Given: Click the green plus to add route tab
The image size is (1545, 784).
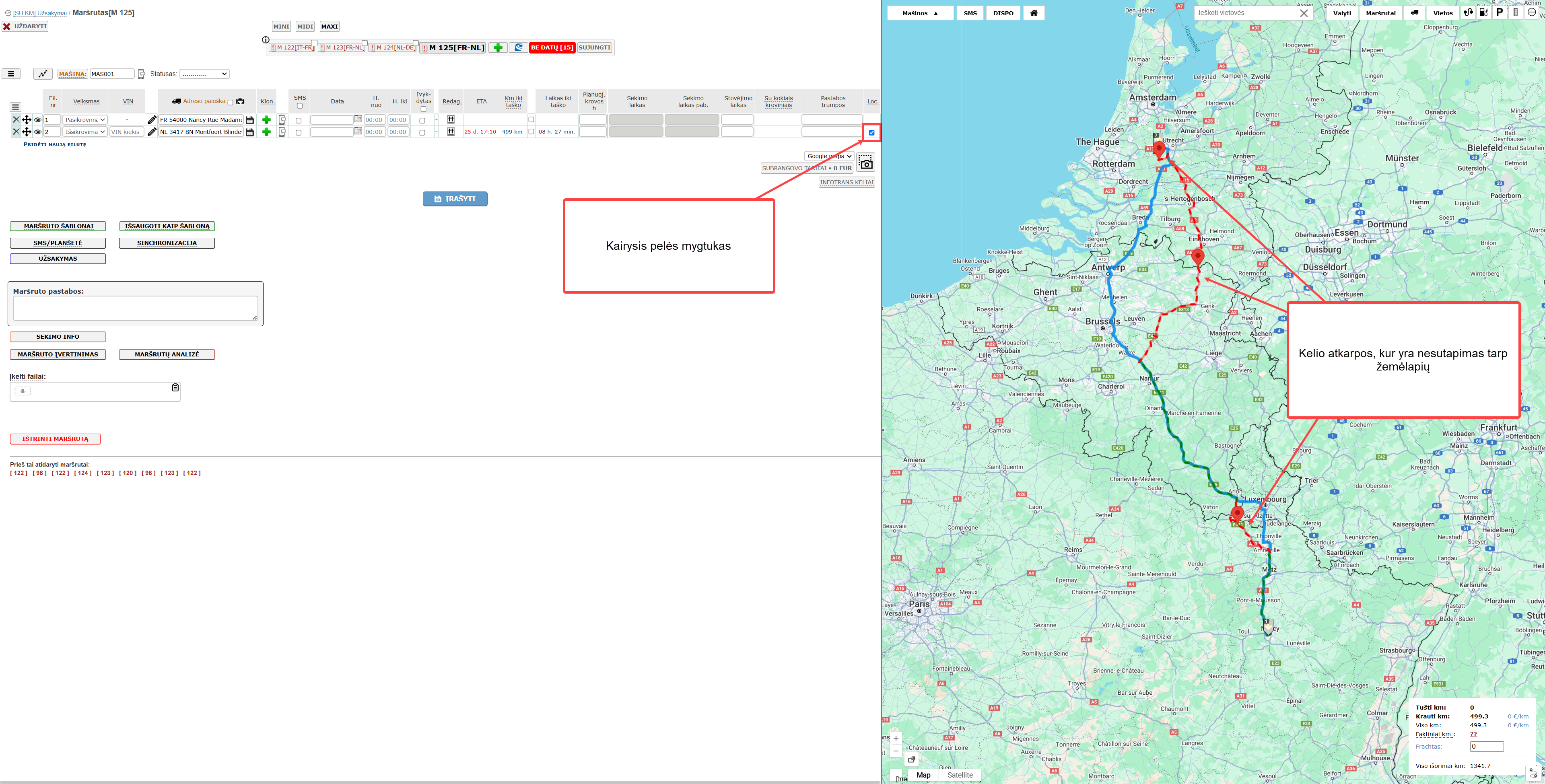Looking at the screenshot, I should pos(498,47).
